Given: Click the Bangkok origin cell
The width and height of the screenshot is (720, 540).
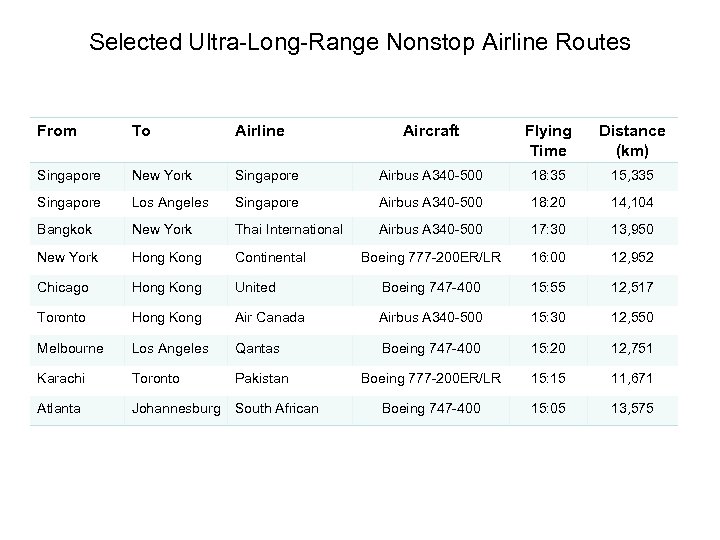Looking at the screenshot, I should (65, 229).
